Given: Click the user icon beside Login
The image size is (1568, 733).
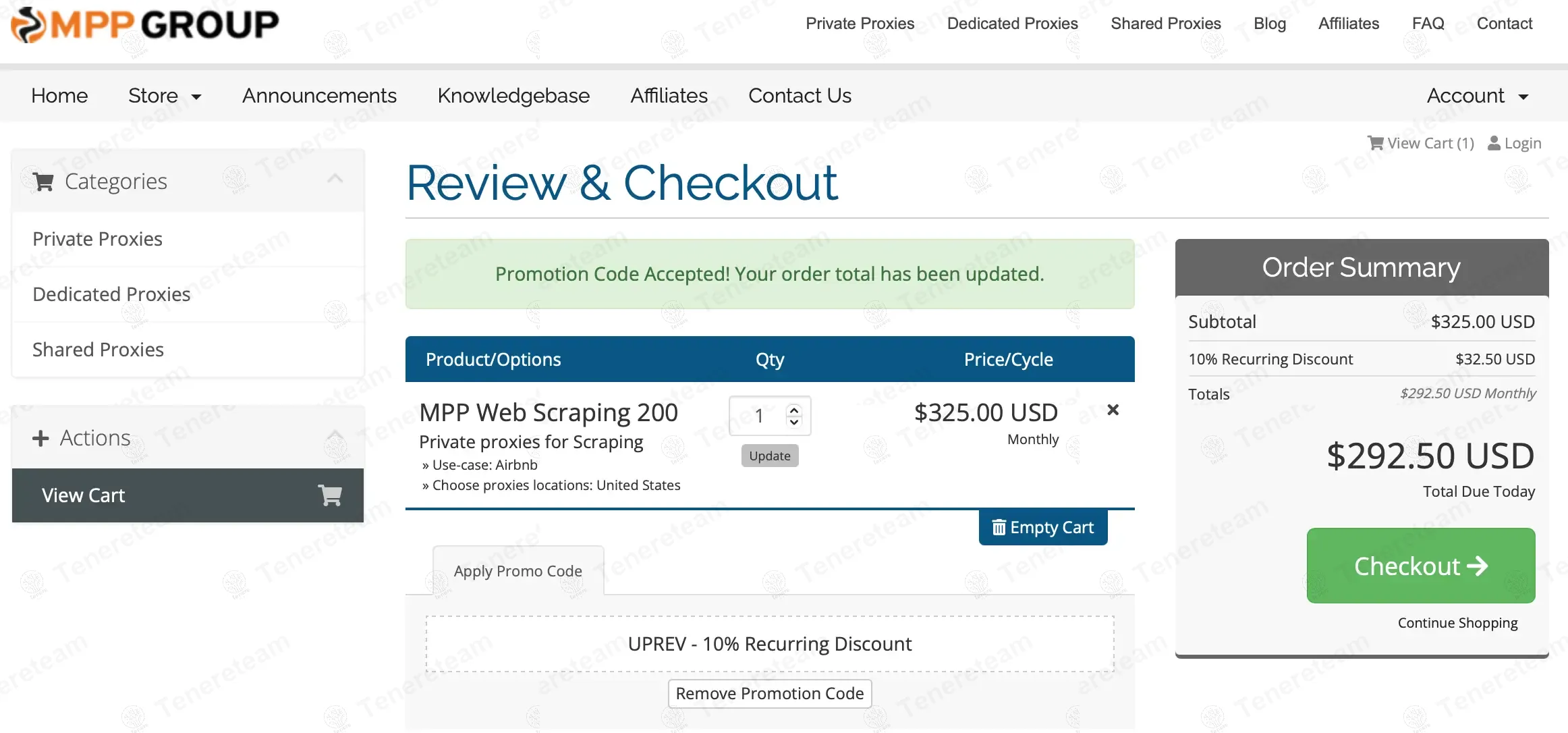Looking at the screenshot, I should 1494,143.
